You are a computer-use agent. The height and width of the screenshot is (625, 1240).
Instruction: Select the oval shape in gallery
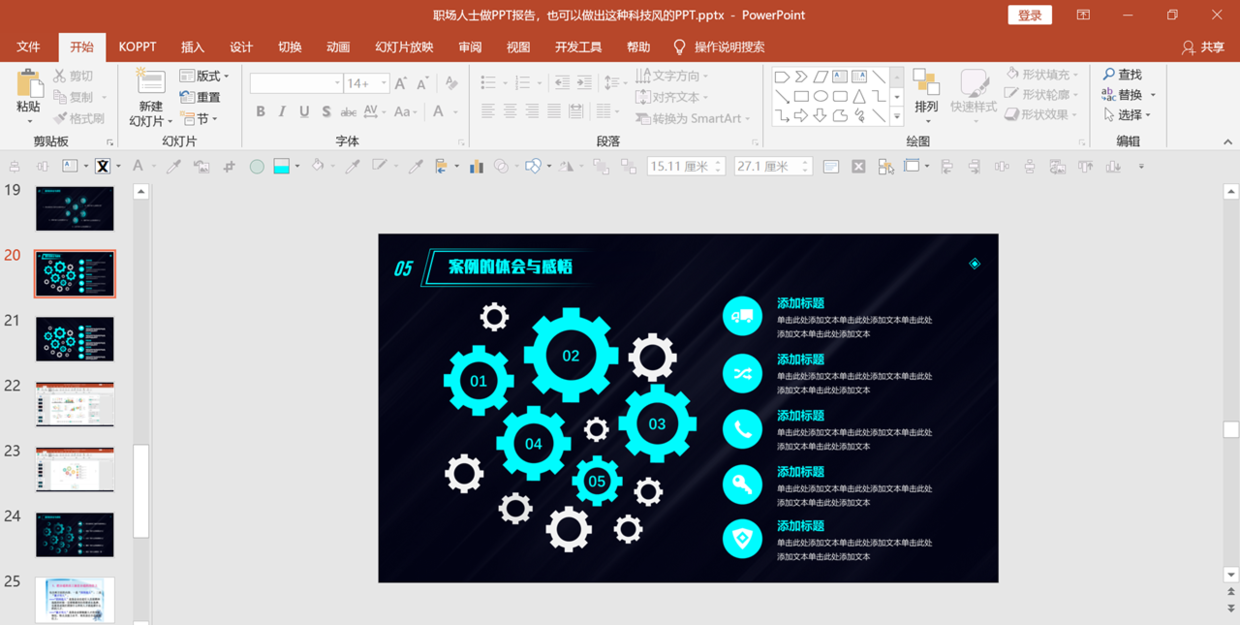821,97
